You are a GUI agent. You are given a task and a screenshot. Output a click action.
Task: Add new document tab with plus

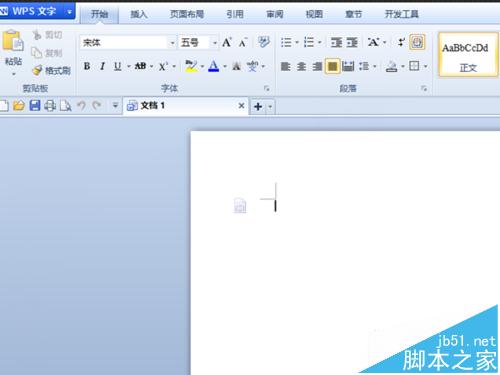point(258,107)
